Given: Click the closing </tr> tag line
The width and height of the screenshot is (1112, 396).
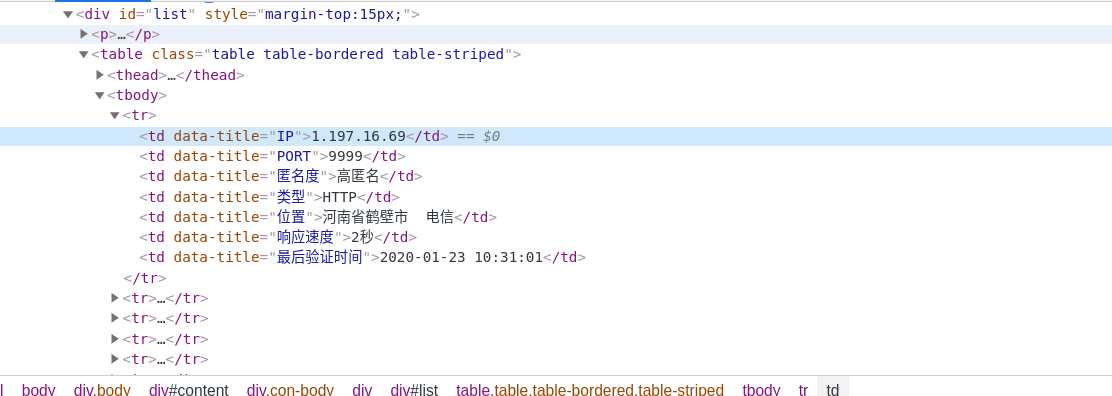Looking at the screenshot, I should (x=145, y=277).
